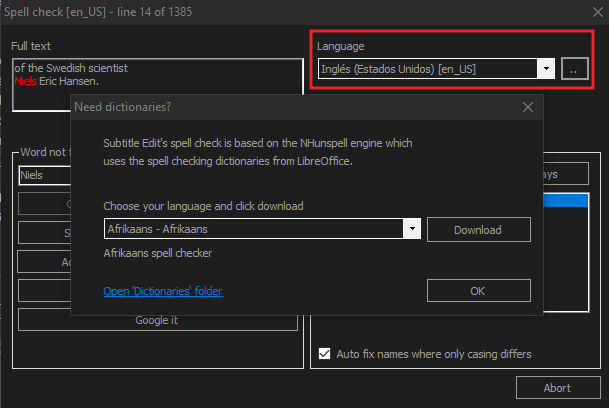Abort the spell check
Screen dimensions: 609x408
(558, 388)
